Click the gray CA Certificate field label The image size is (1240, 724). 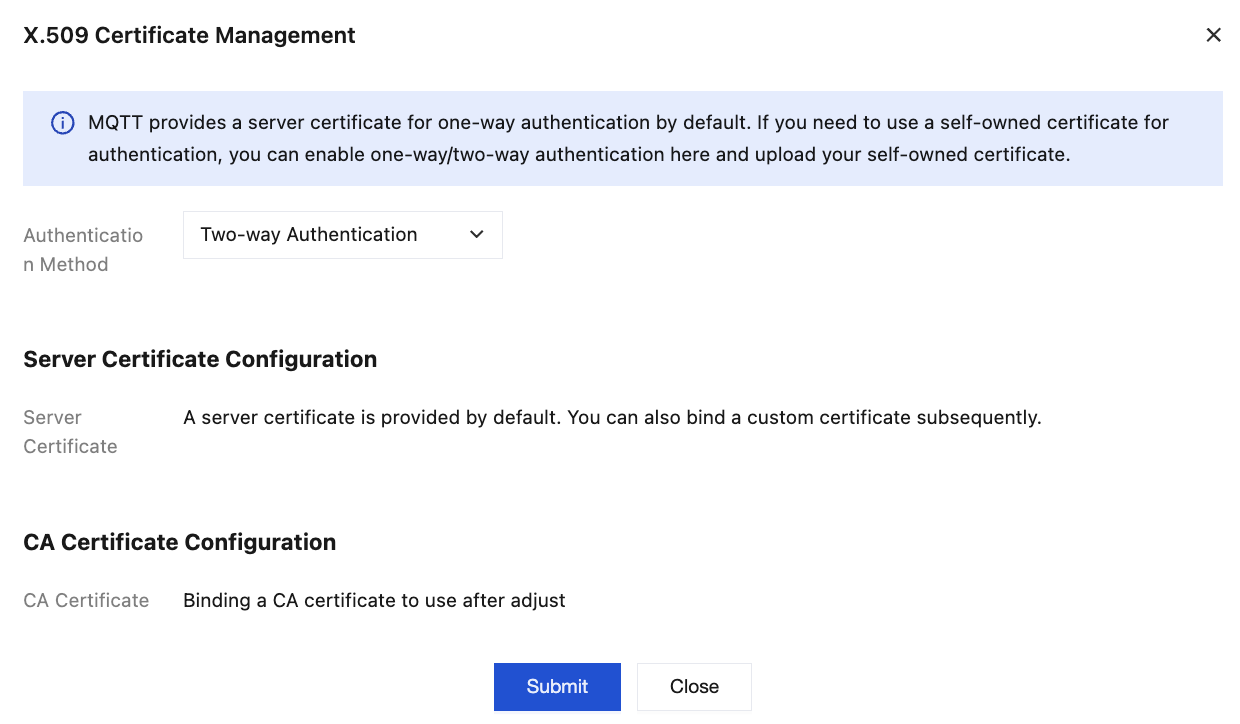tap(86, 601)
